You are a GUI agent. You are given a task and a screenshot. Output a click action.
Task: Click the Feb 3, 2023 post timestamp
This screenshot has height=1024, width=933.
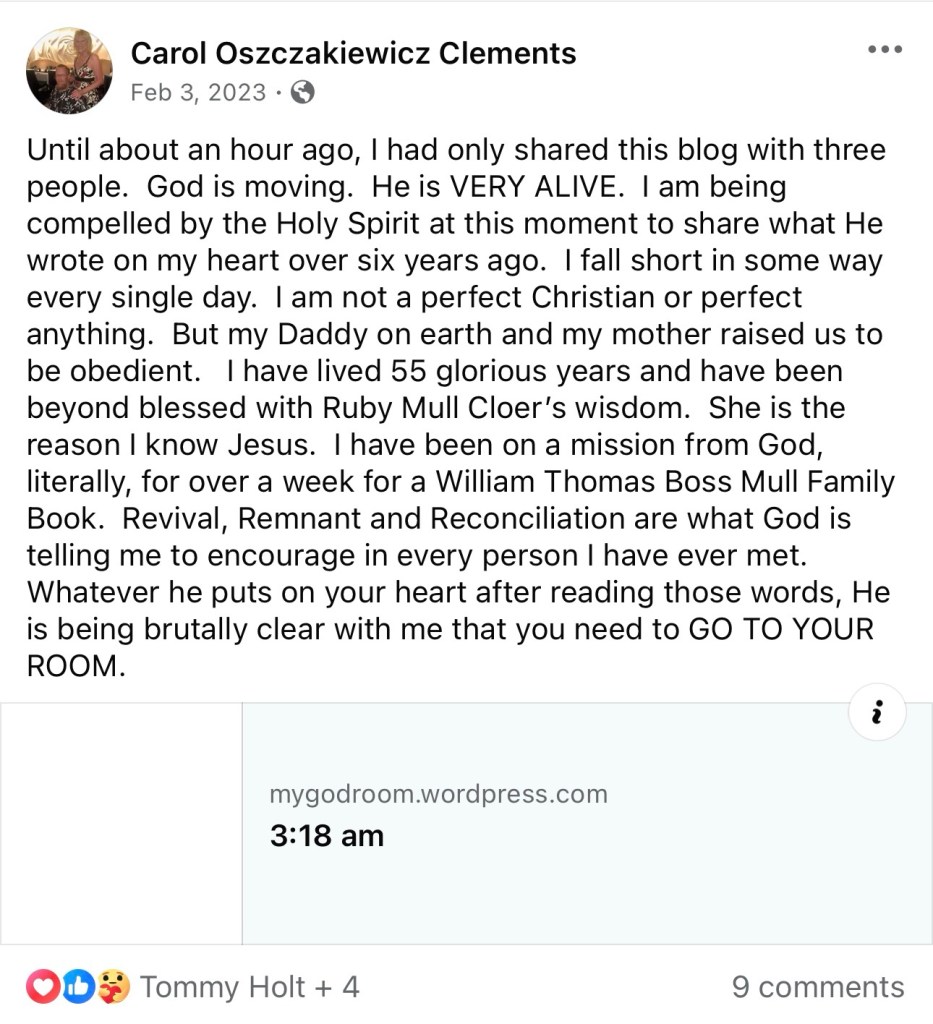[x=199, y=93]
